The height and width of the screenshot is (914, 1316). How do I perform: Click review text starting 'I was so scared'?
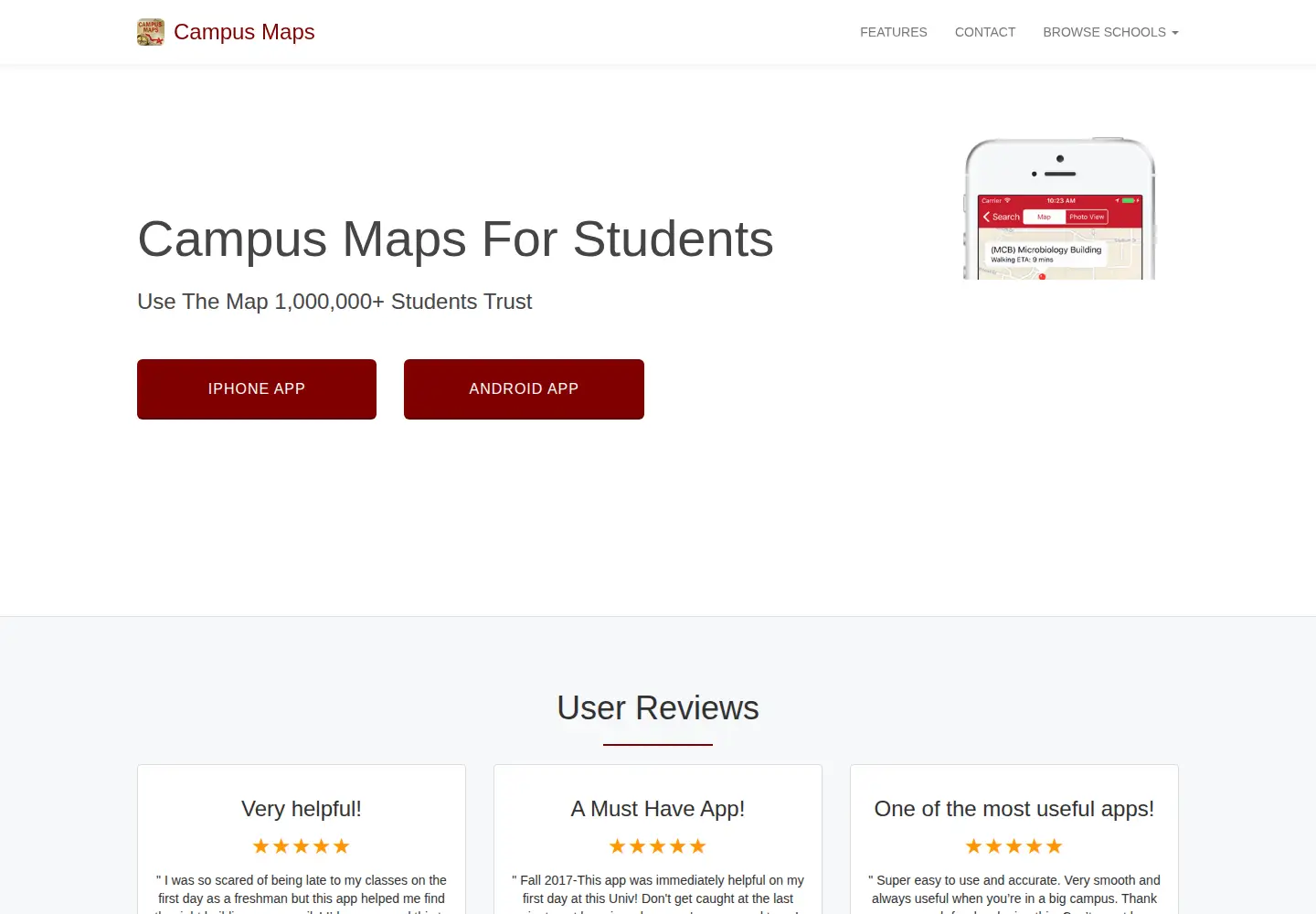tap(302, 893)
